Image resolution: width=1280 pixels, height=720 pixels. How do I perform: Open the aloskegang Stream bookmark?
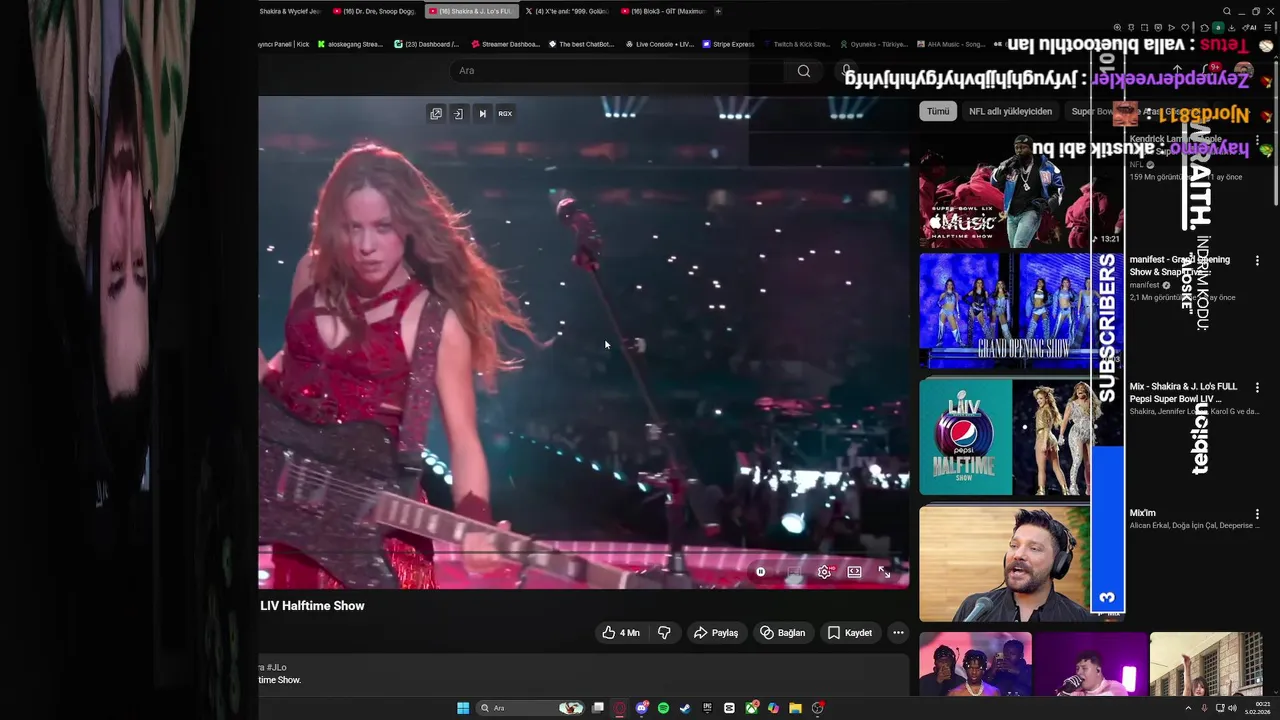(350, 44)
